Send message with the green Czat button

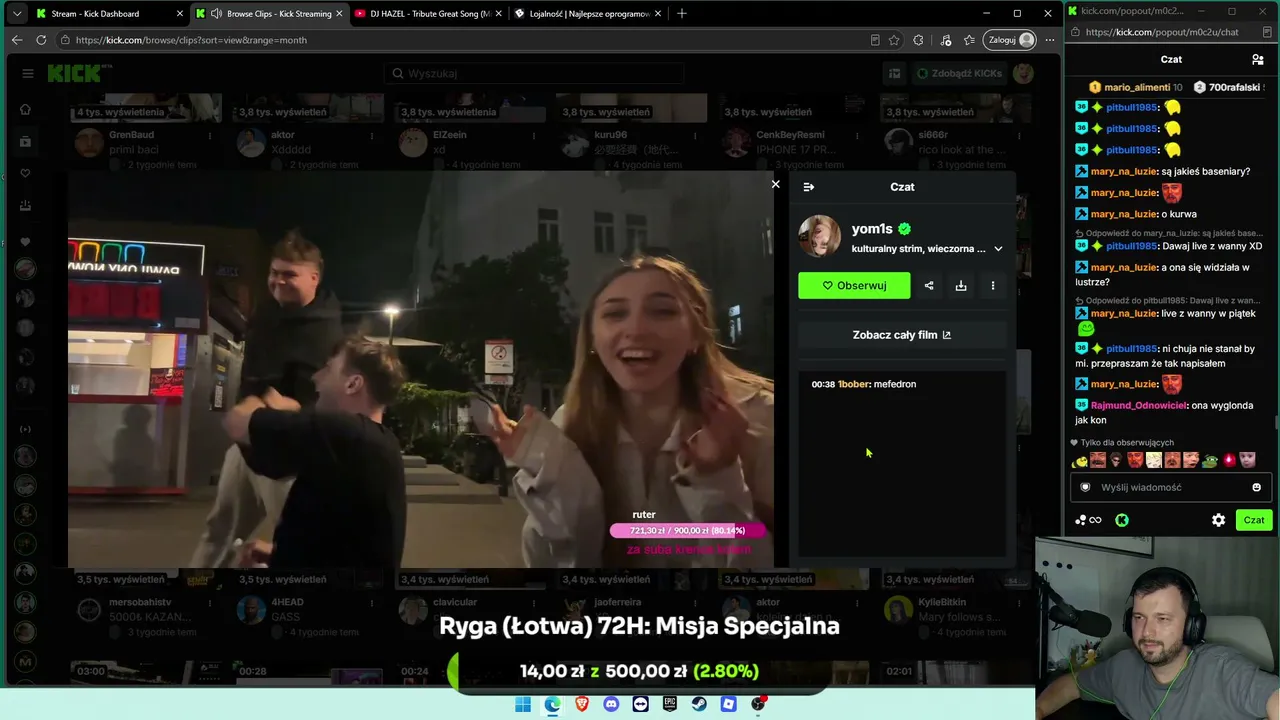pyautogui.click(x=1254, y=520)
